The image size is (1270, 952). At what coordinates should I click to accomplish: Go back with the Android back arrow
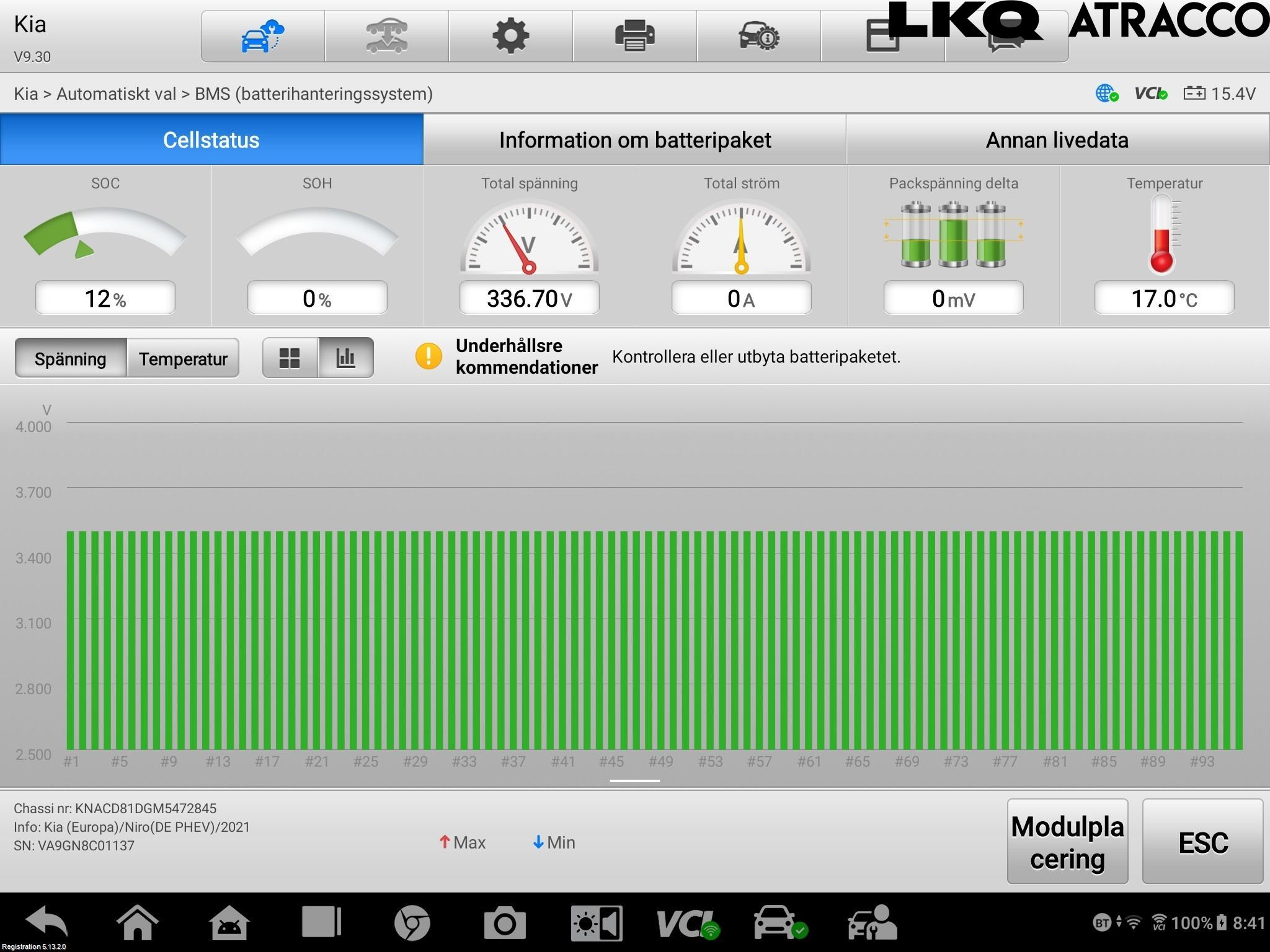(47, 922)
